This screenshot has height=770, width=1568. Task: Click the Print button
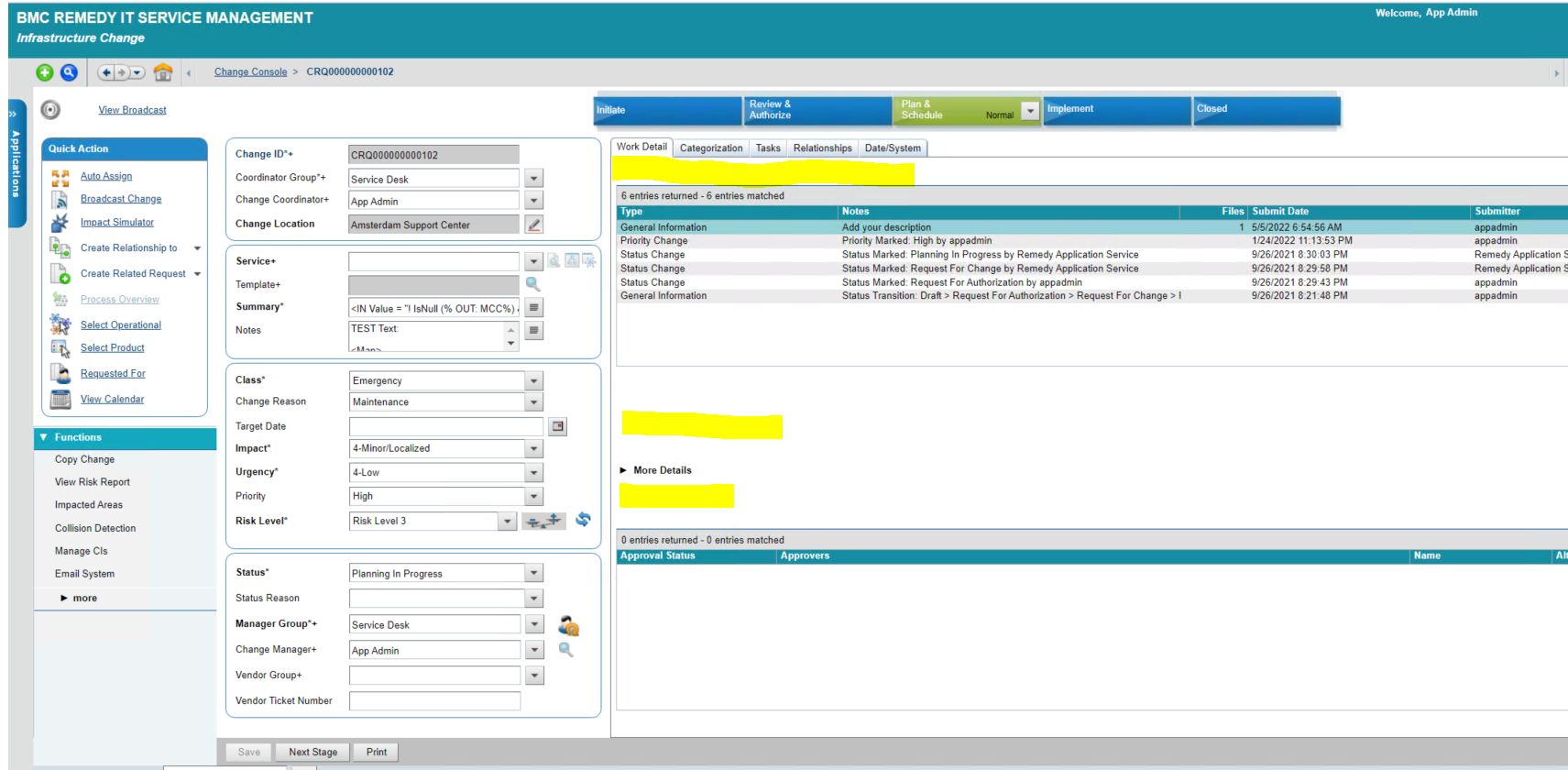(x=377, y=752)
